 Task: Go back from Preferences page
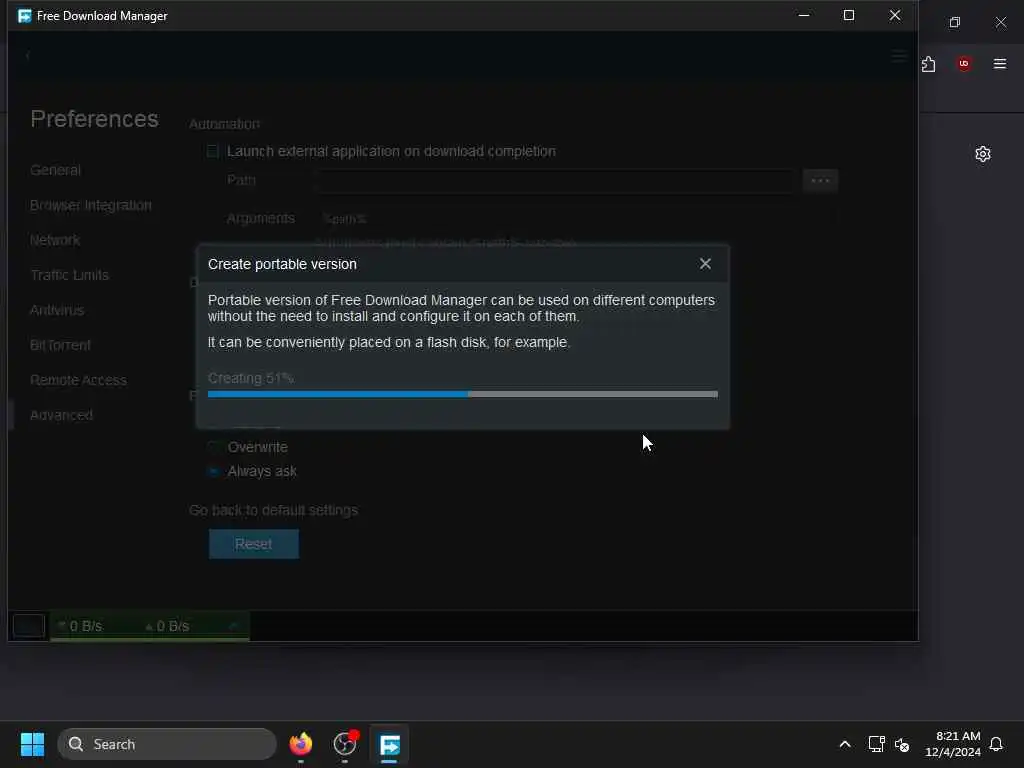27,56
